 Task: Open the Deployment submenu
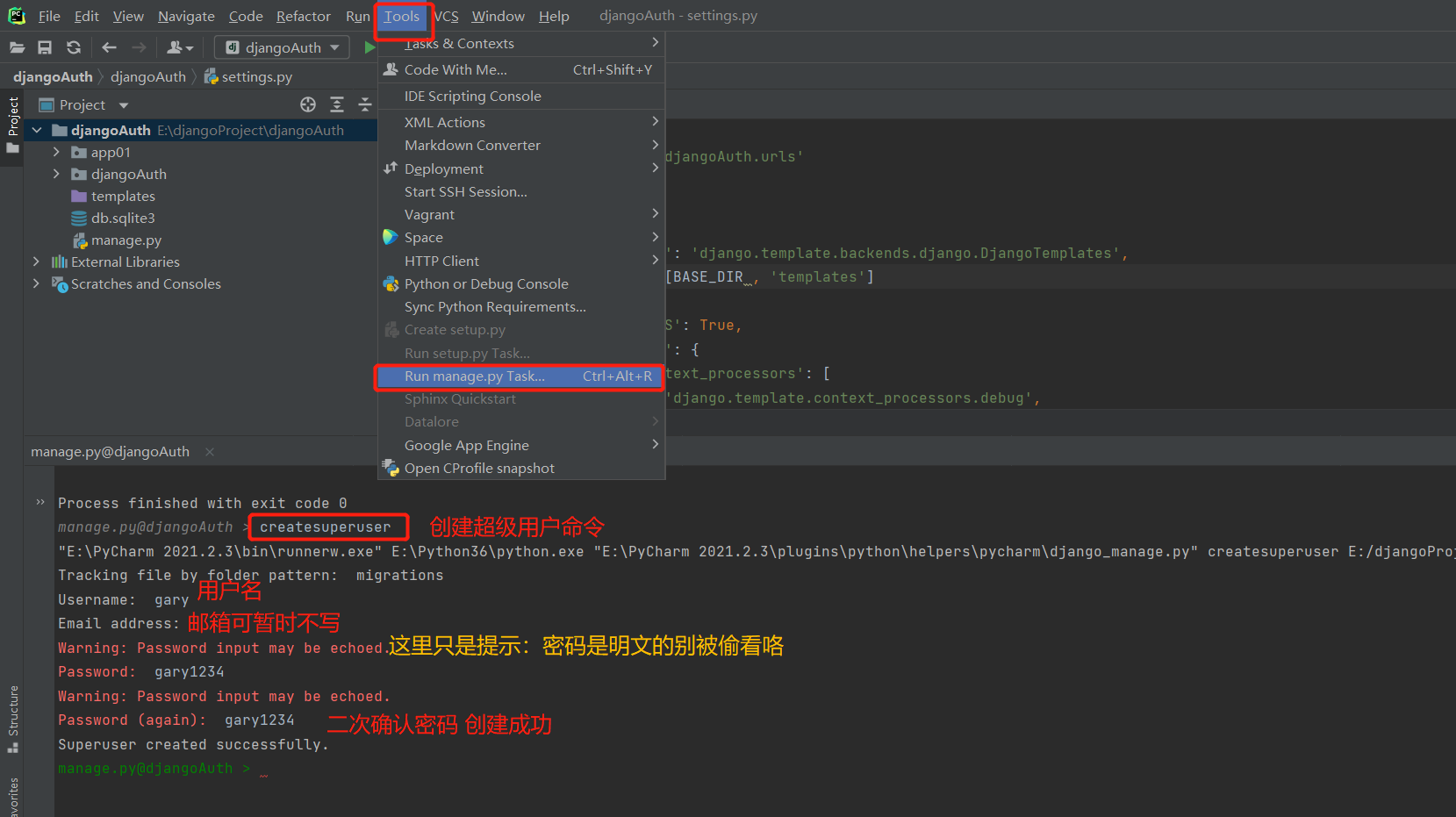coord(521,168)
